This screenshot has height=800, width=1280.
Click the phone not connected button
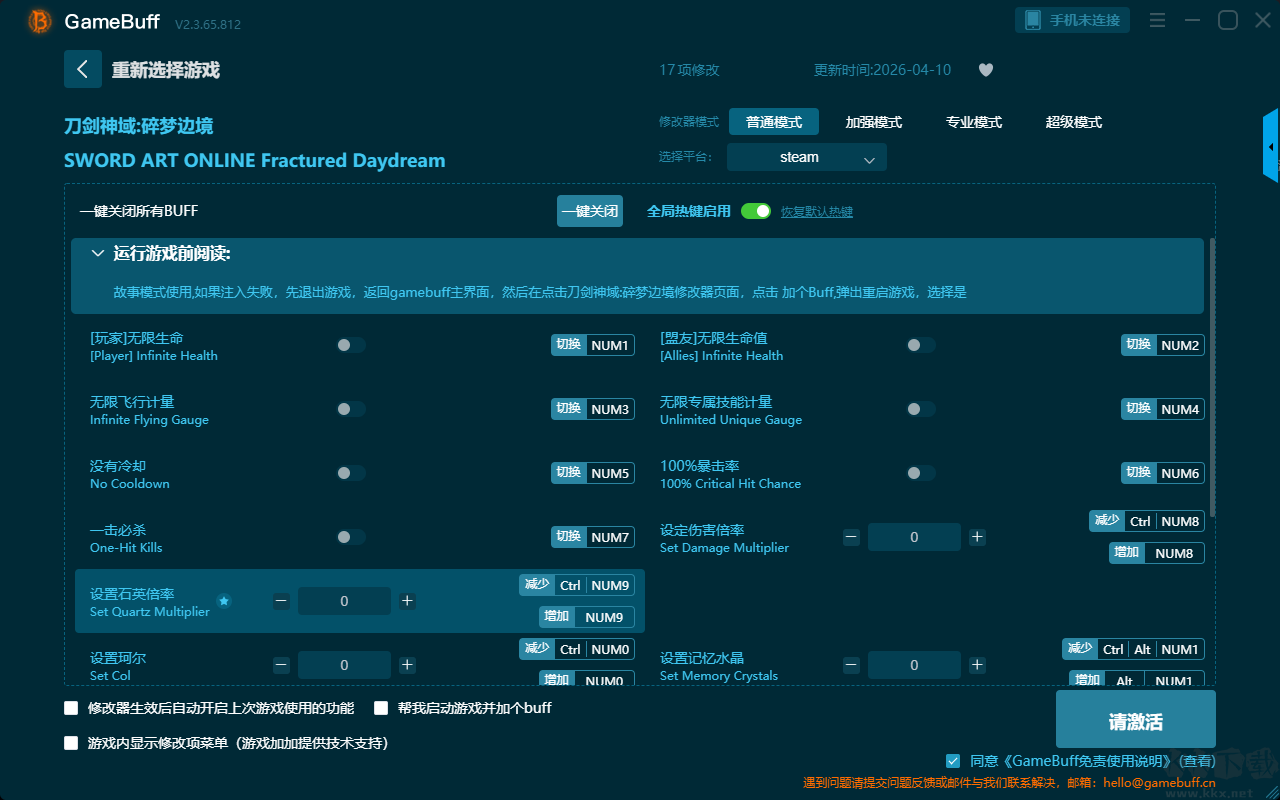1073,20
